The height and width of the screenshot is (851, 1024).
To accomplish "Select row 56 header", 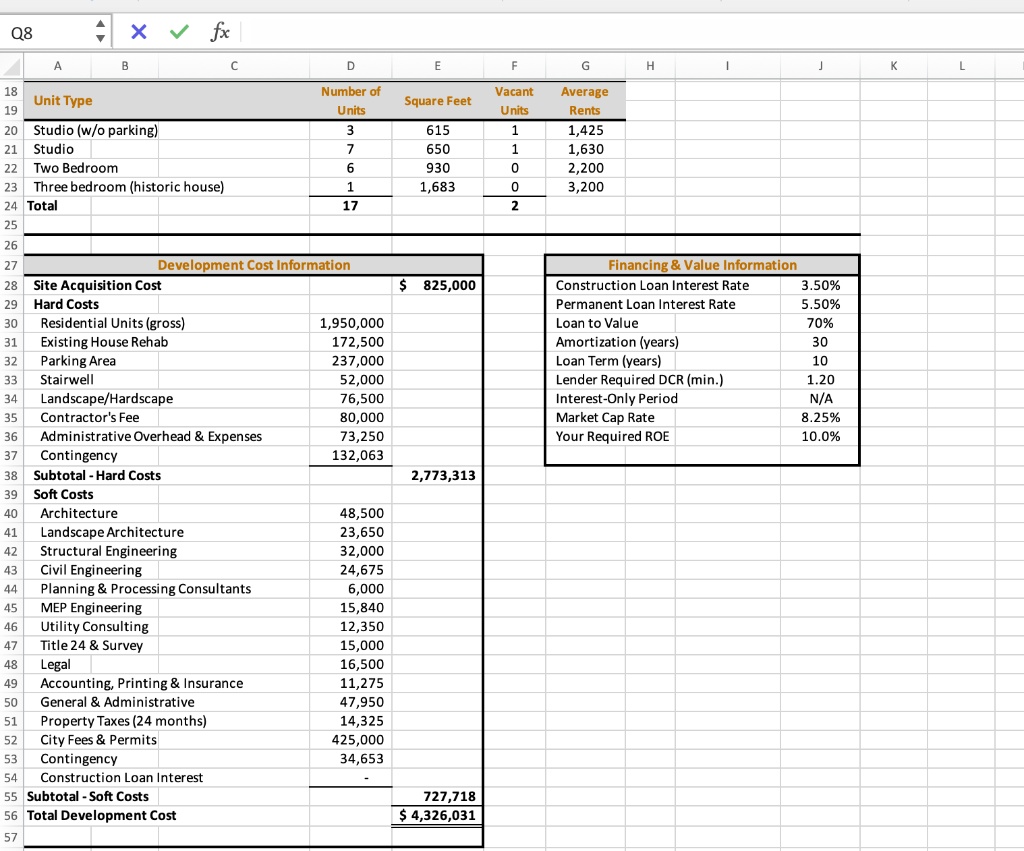I will (x=12, y=816).
